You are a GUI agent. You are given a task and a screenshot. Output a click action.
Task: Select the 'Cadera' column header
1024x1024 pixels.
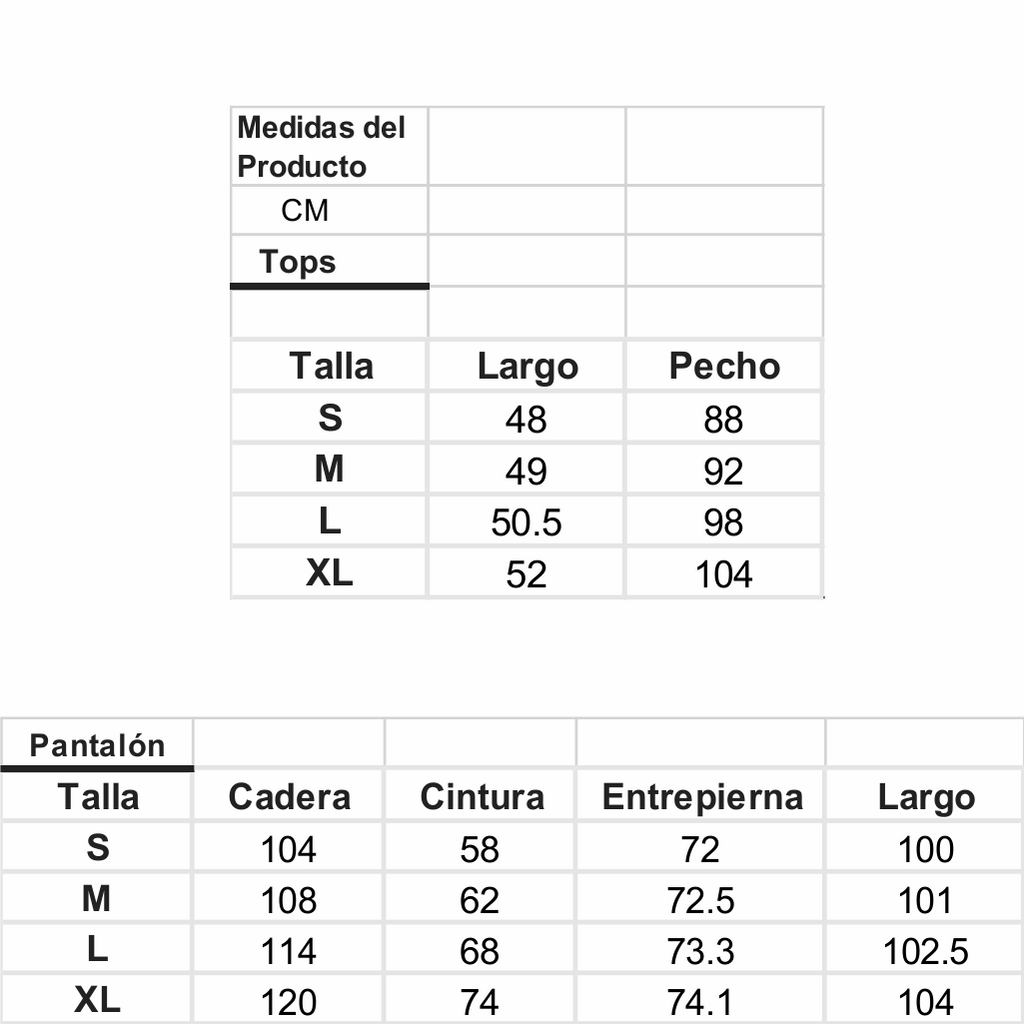[289, 797]
